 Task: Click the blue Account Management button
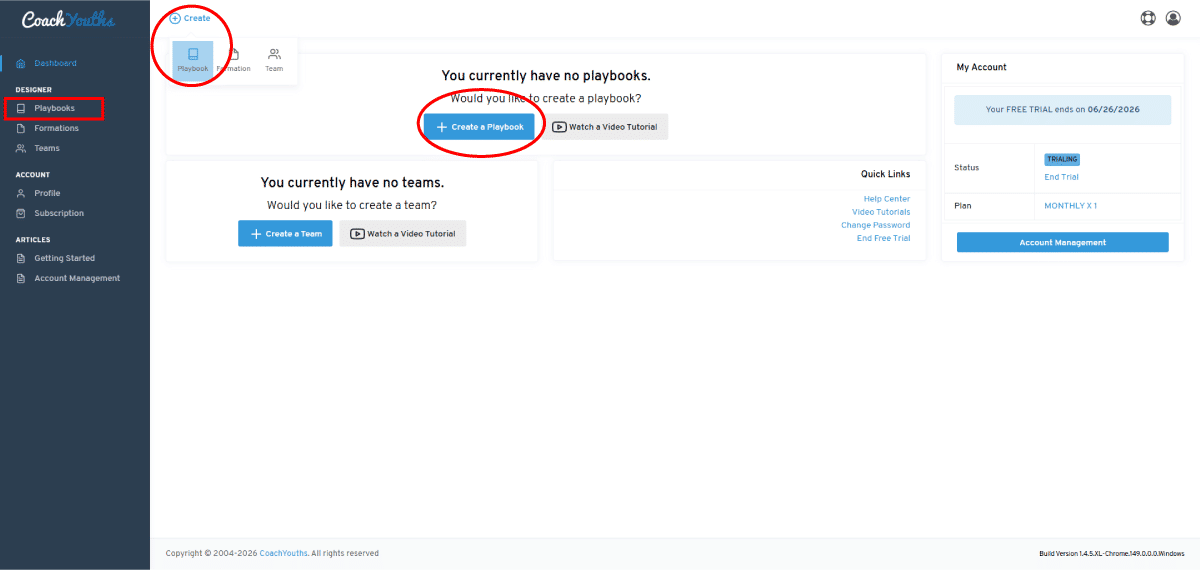click(1063, 242)
